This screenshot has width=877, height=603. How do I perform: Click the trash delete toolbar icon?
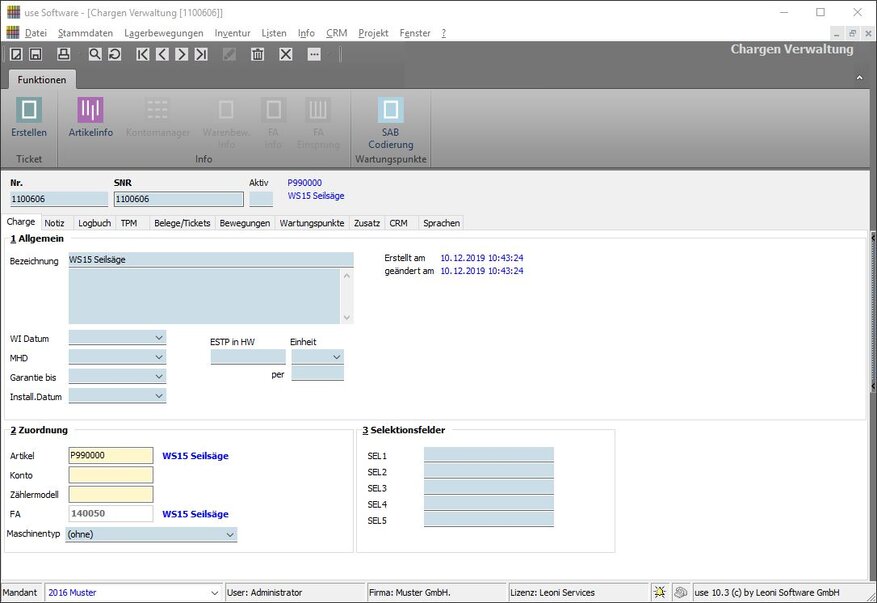257,54
